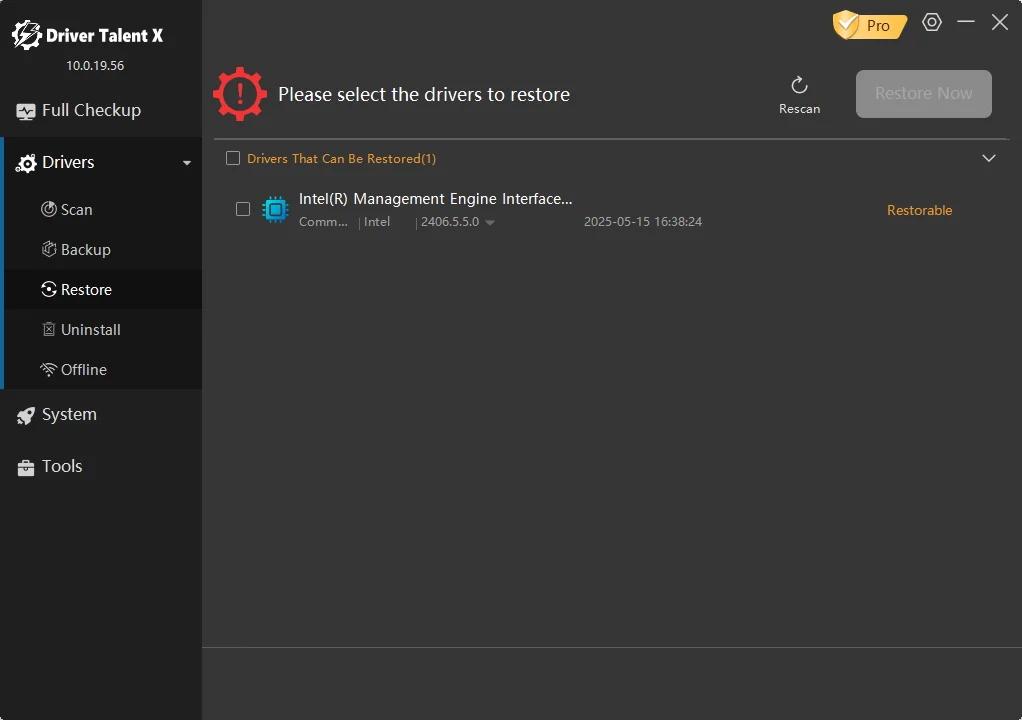Click the Restore Now button
1022x720 pixels.
924,94
